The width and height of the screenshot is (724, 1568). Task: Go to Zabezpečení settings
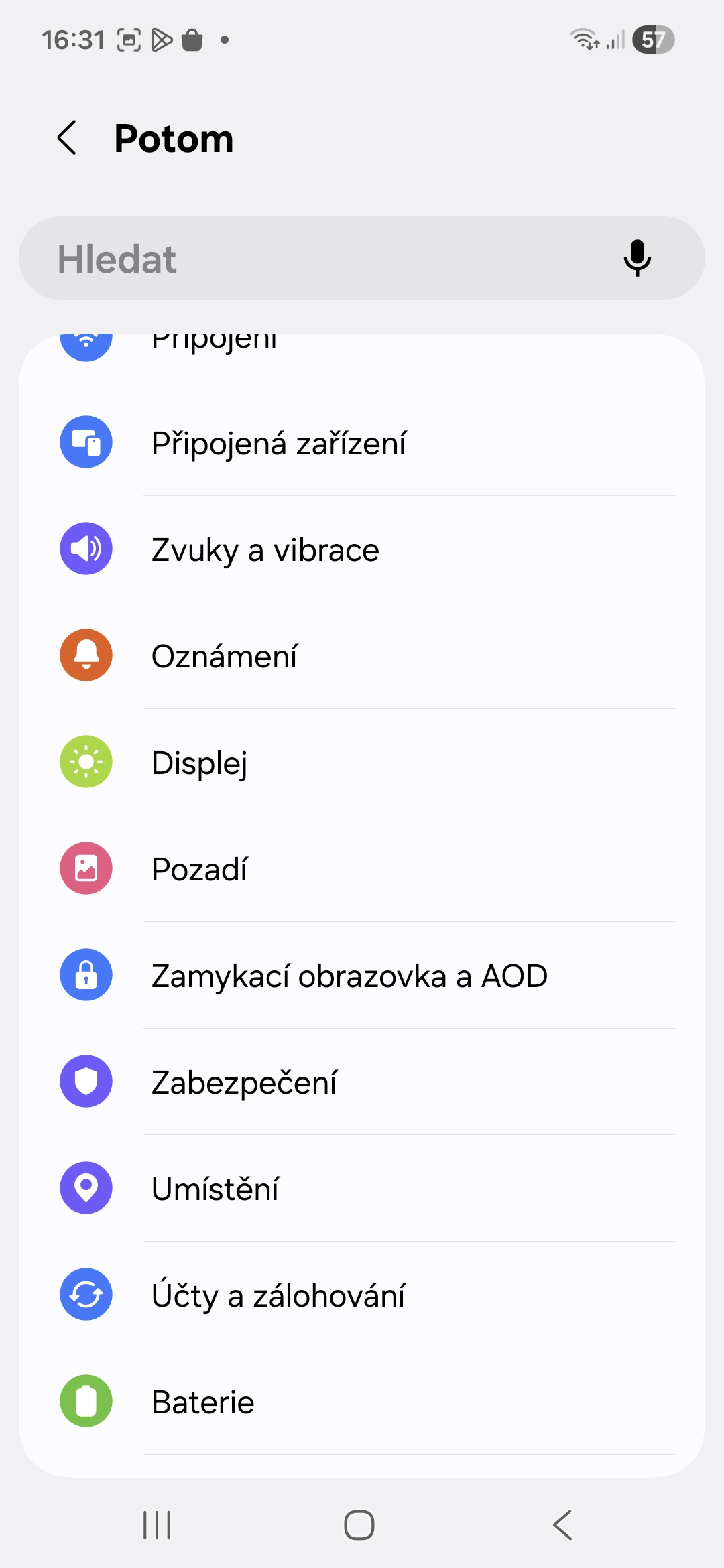(244, 1083)
